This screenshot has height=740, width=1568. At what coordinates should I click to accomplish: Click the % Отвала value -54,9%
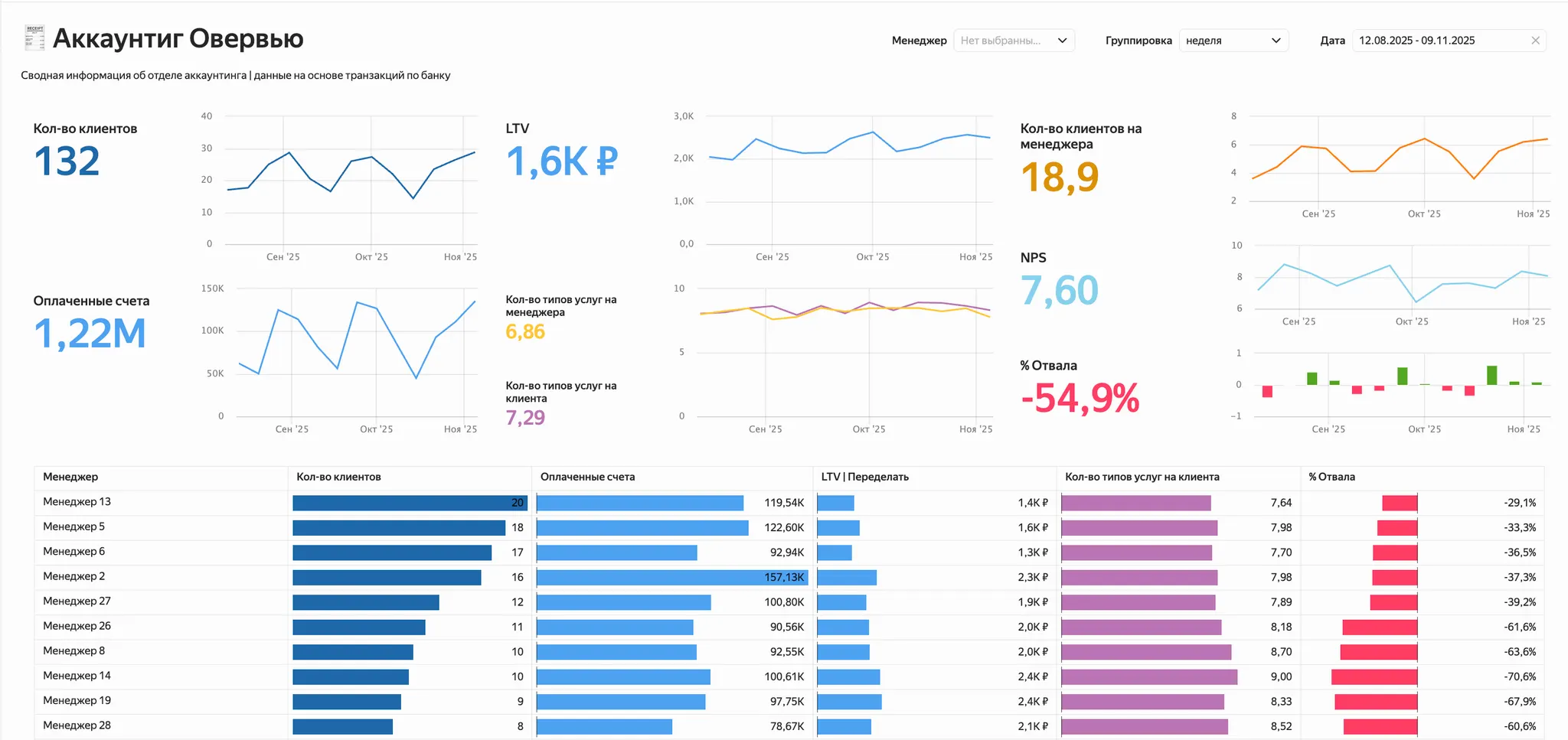(1080, 398)
